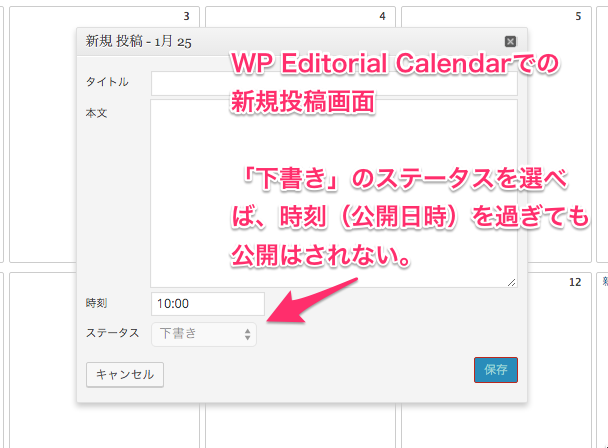Viewport: 608px width, 448px height.
Task: Close the 新規 投稿 dialog
Action: (x=510, y=42)
